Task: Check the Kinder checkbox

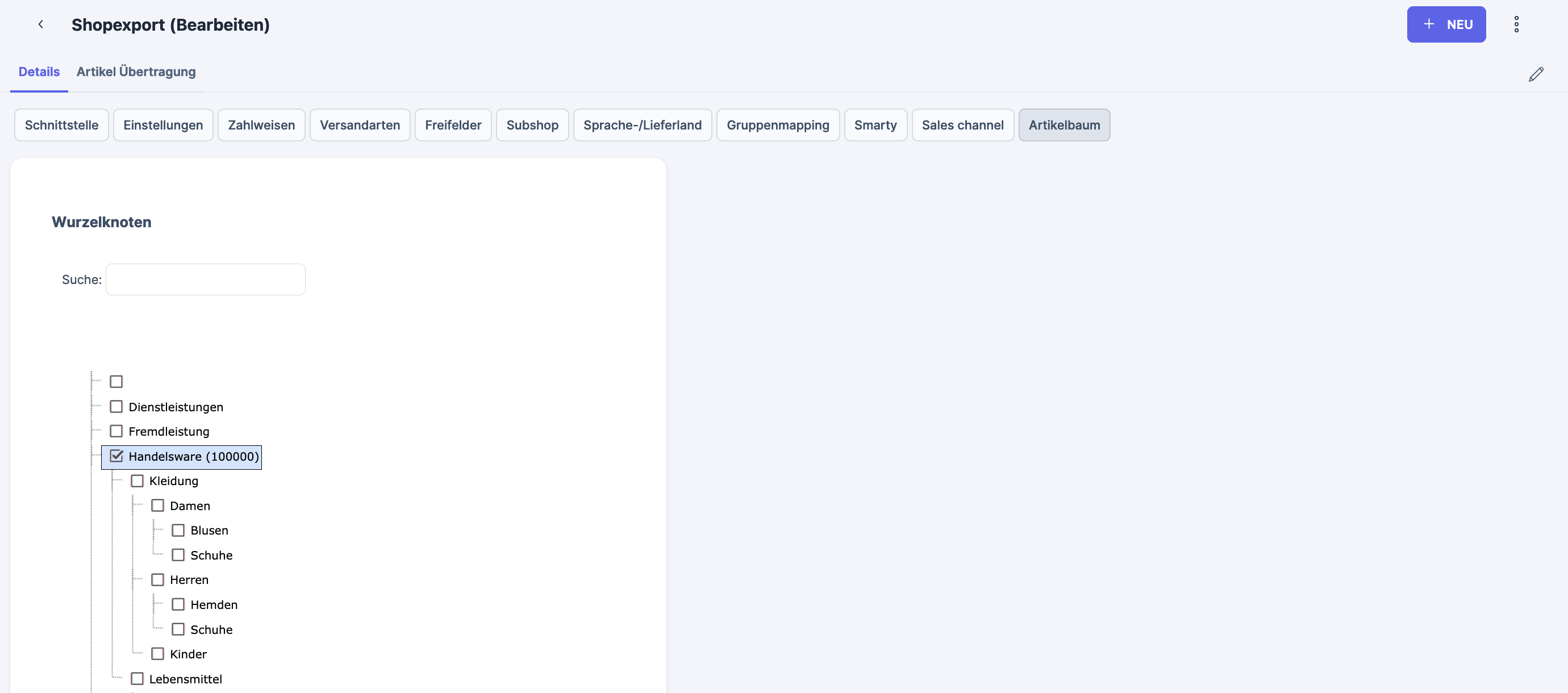Action: point(158,654)
